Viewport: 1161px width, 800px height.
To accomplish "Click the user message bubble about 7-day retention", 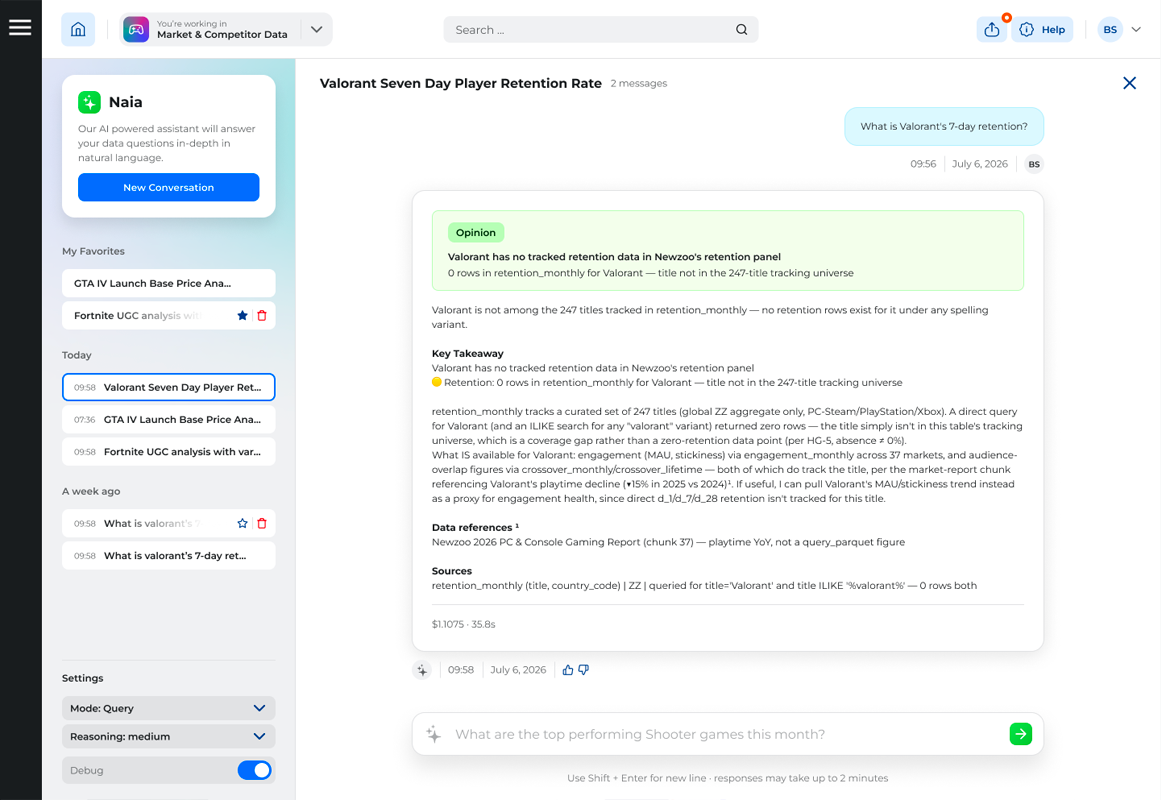I will (944, 127).
